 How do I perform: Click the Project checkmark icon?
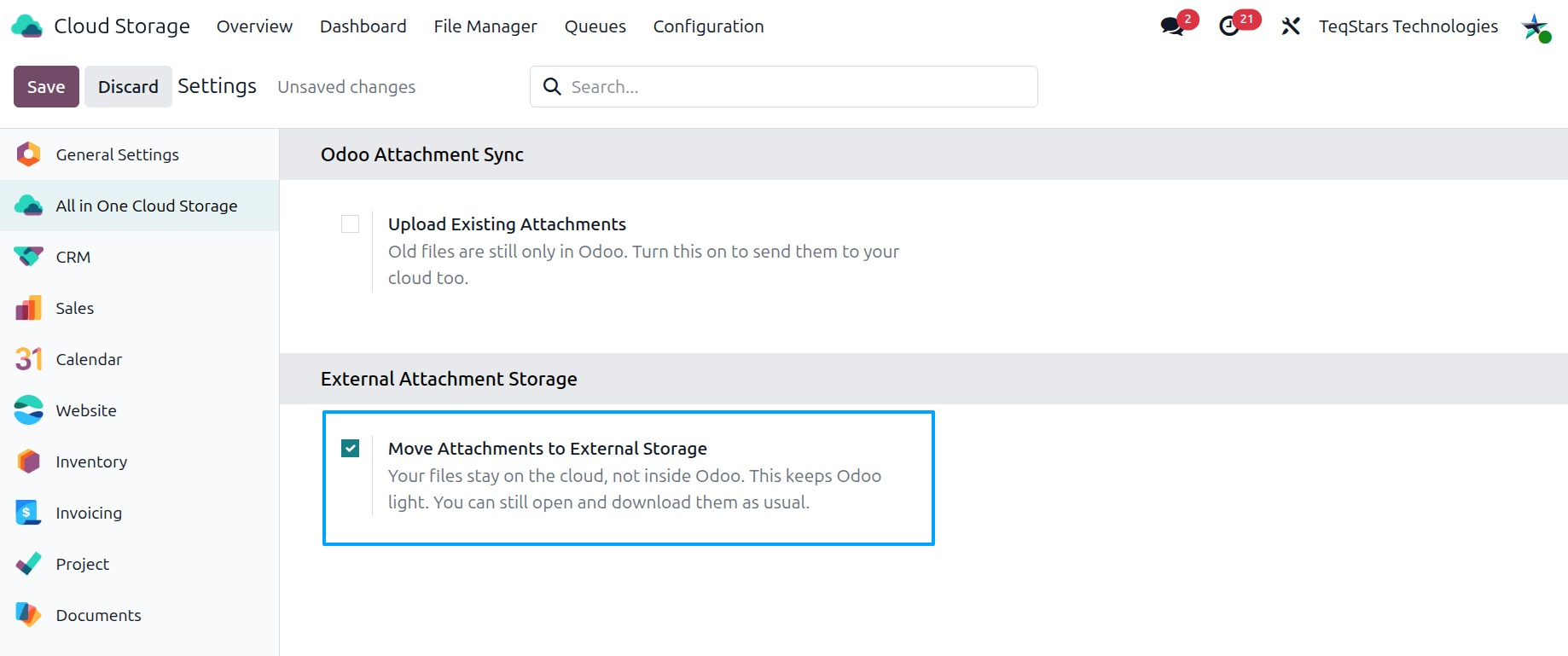point(28,564)
